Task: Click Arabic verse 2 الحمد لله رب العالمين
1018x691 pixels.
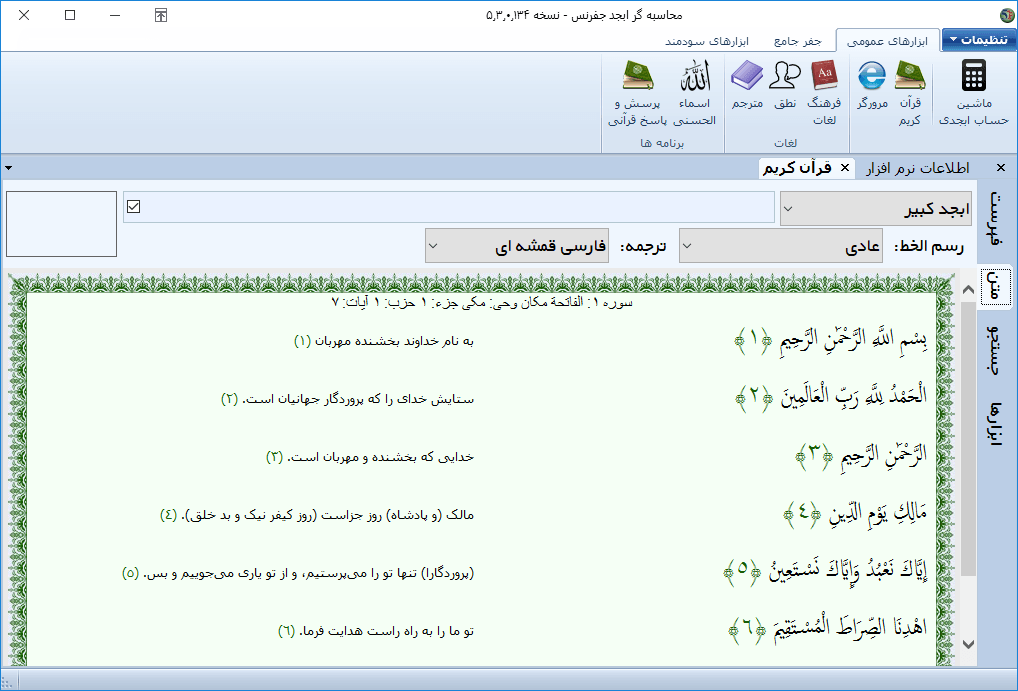Action: click(831, 396)
